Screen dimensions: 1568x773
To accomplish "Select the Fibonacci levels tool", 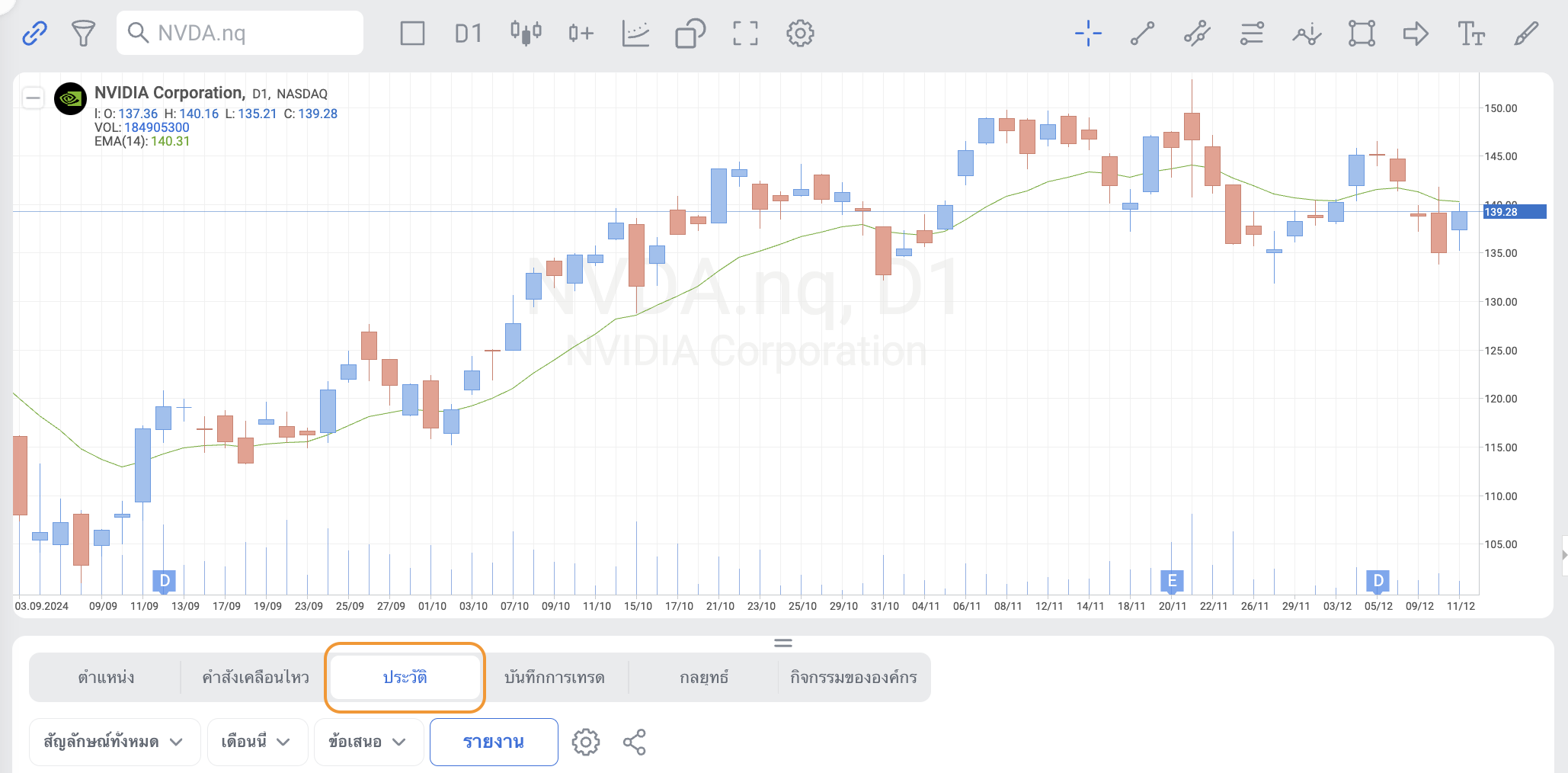I will [1252, 34].
